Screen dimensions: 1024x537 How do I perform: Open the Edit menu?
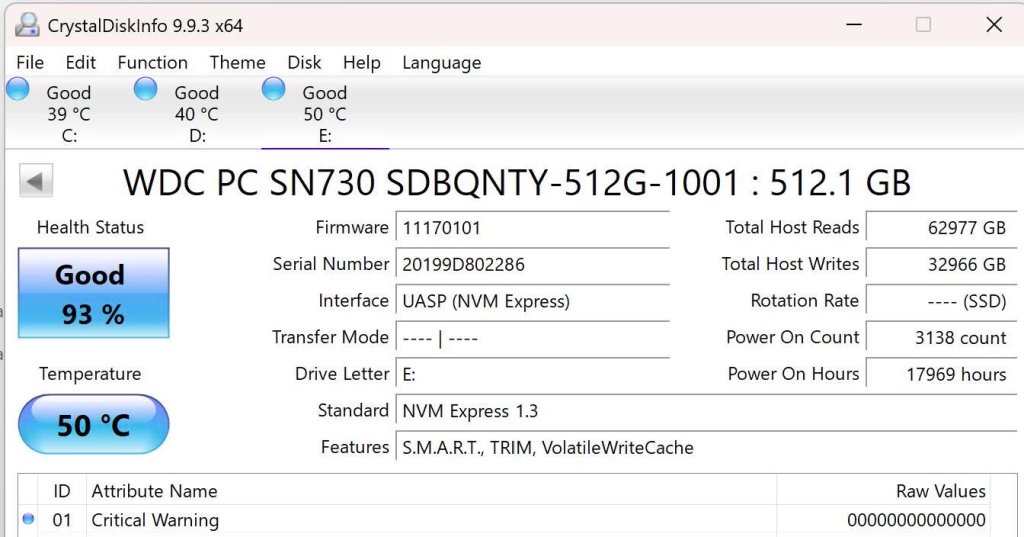tap(80, 62)
